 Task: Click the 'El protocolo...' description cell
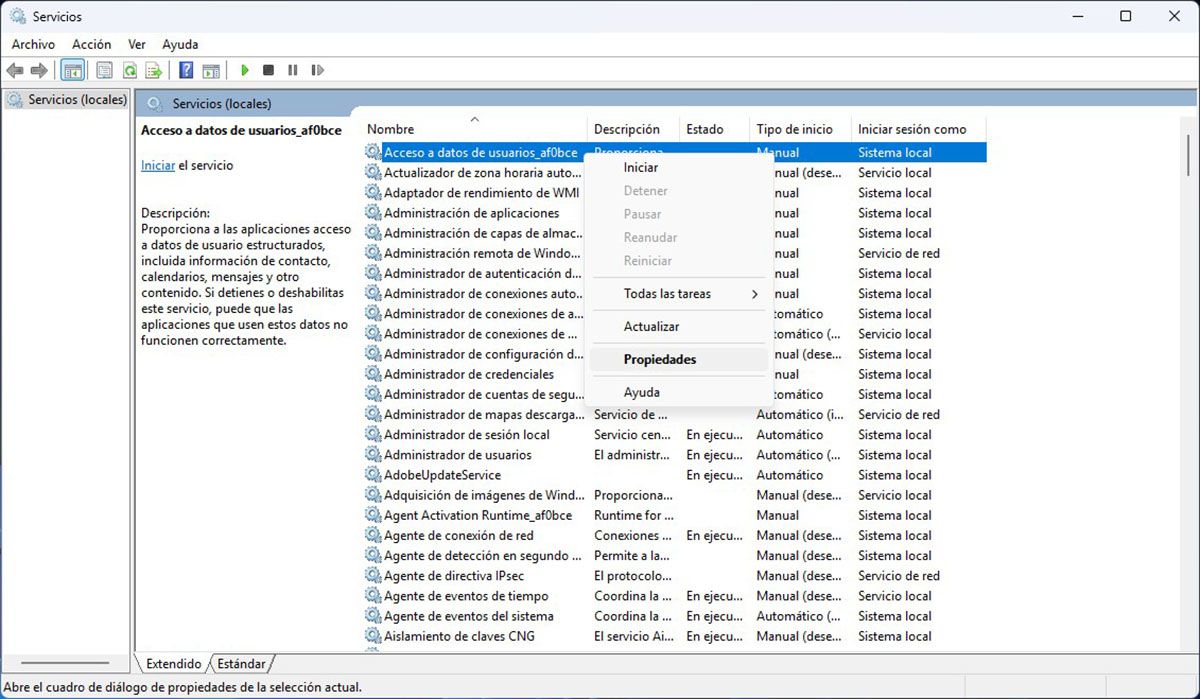pyautogui.click(x=634, y=576)
